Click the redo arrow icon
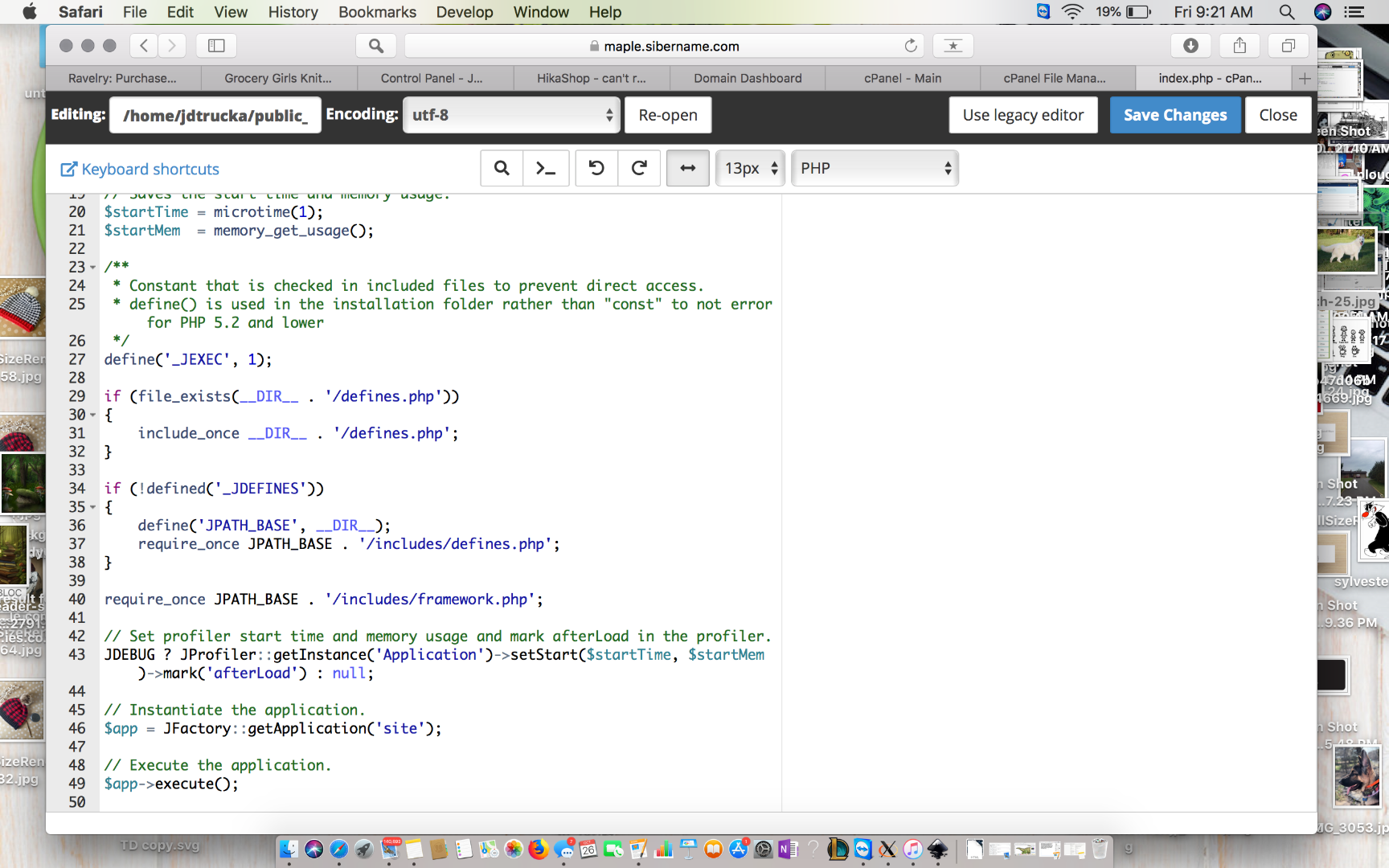The width and height of the screenshot is (1389, 868). 639,168
